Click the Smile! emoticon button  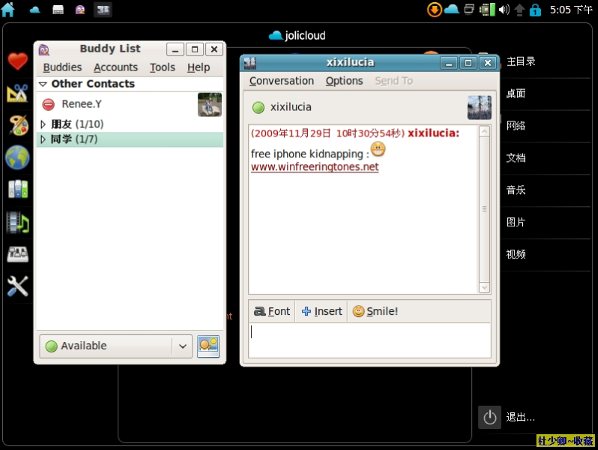pos(375,311)
